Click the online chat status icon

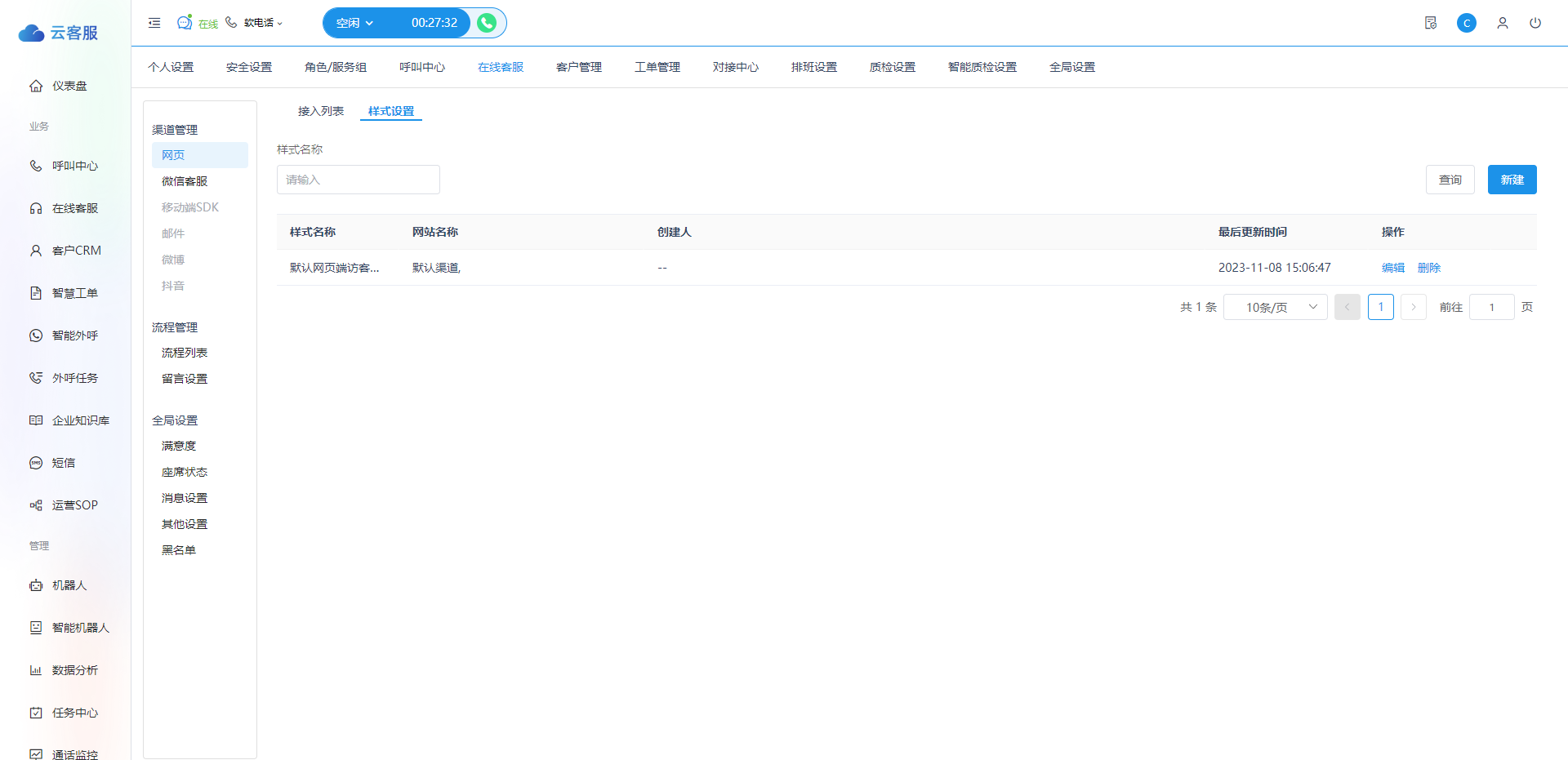click(x=185, y=22)
